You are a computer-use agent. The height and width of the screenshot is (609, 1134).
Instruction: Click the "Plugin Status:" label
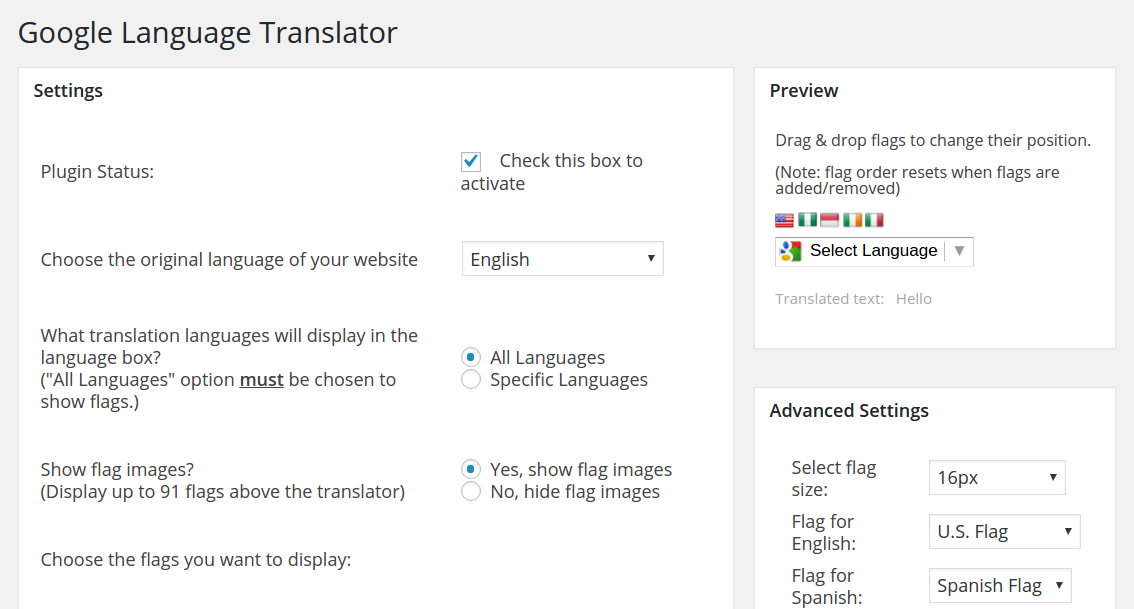point(97,172)
